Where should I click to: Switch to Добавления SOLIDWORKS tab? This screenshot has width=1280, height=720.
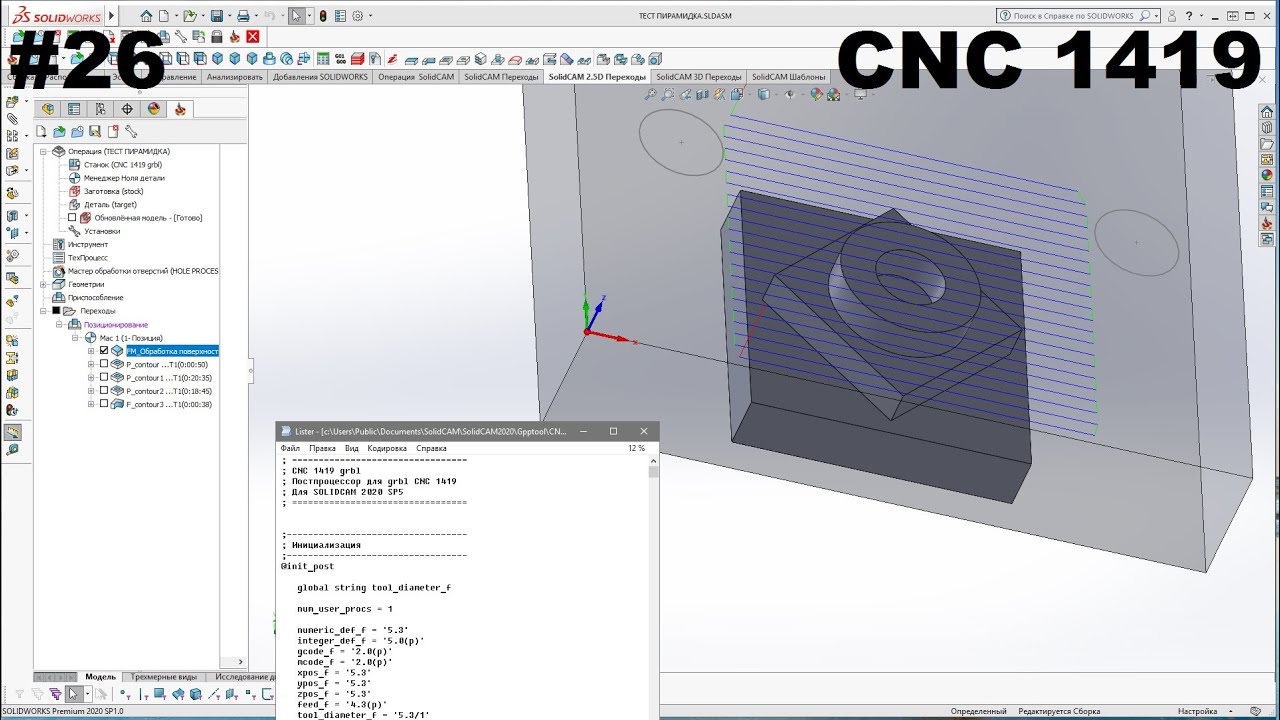[320, 77]
